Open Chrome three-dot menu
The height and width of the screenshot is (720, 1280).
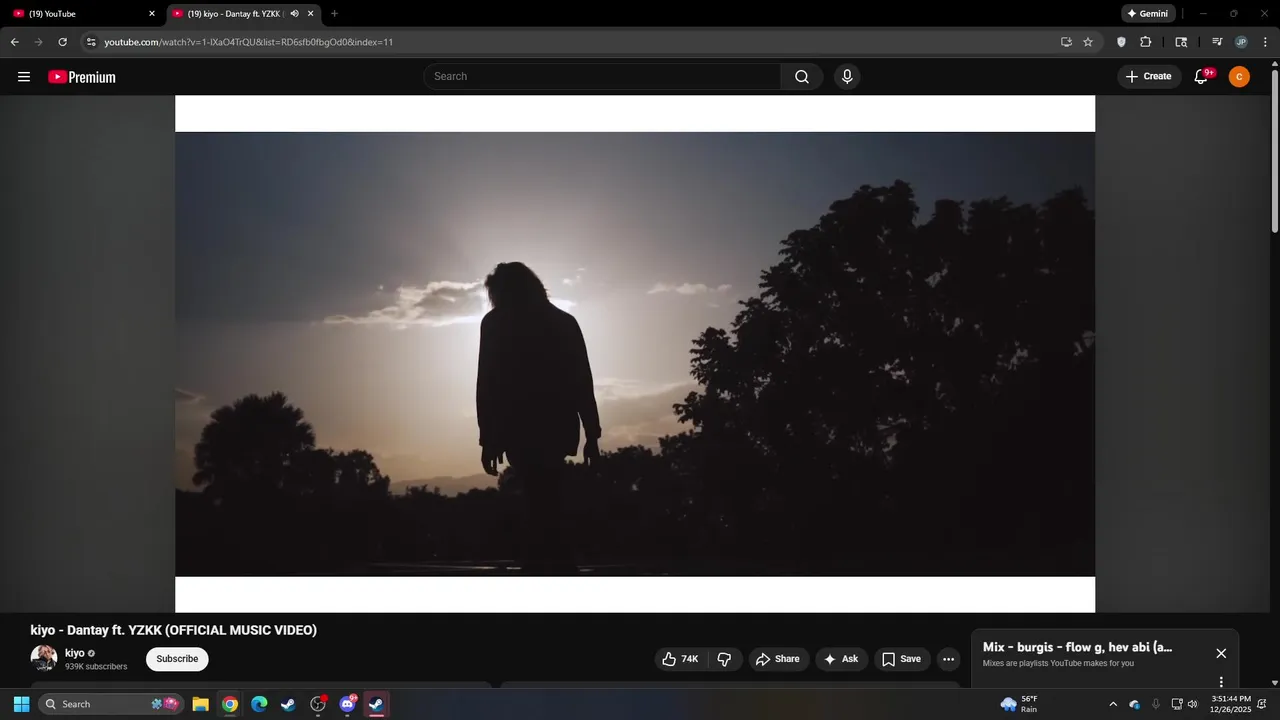pos(1265,42)
